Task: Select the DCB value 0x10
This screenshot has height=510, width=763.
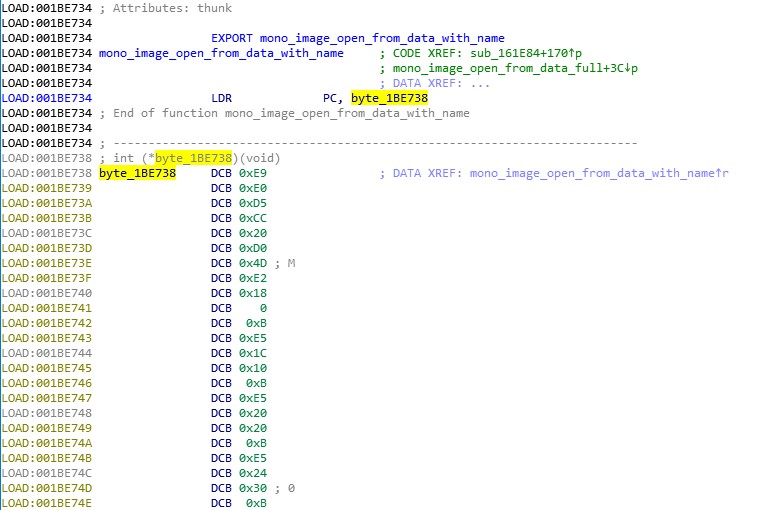Action: click(x=253, y=368)
